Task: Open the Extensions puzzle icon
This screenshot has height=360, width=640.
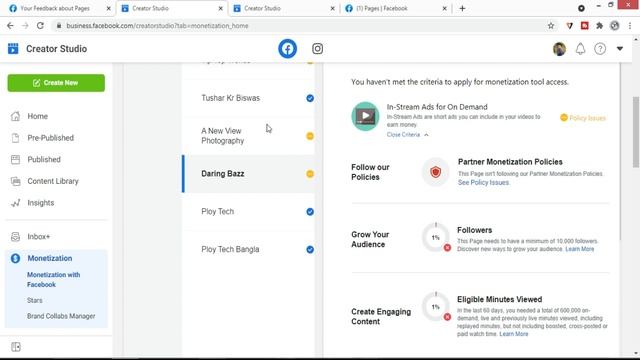Action: [599, 26]
